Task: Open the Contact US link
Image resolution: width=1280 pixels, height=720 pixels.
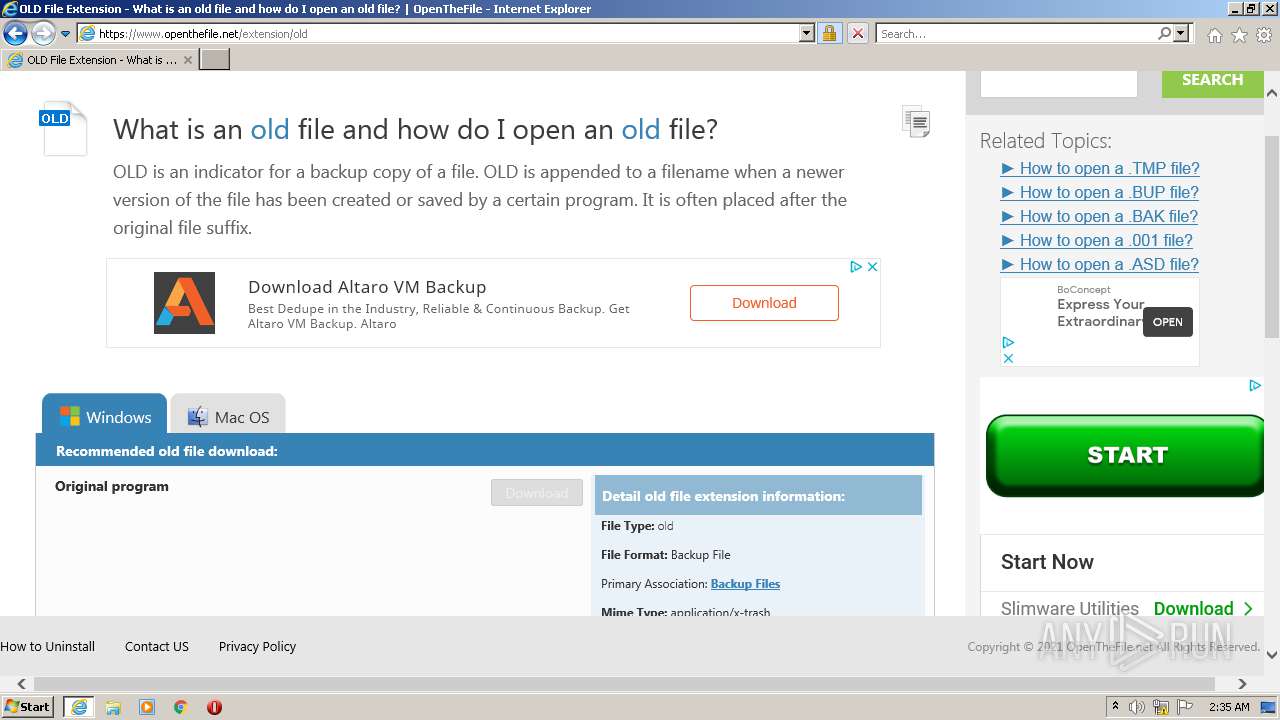Action: coord(157,647)
